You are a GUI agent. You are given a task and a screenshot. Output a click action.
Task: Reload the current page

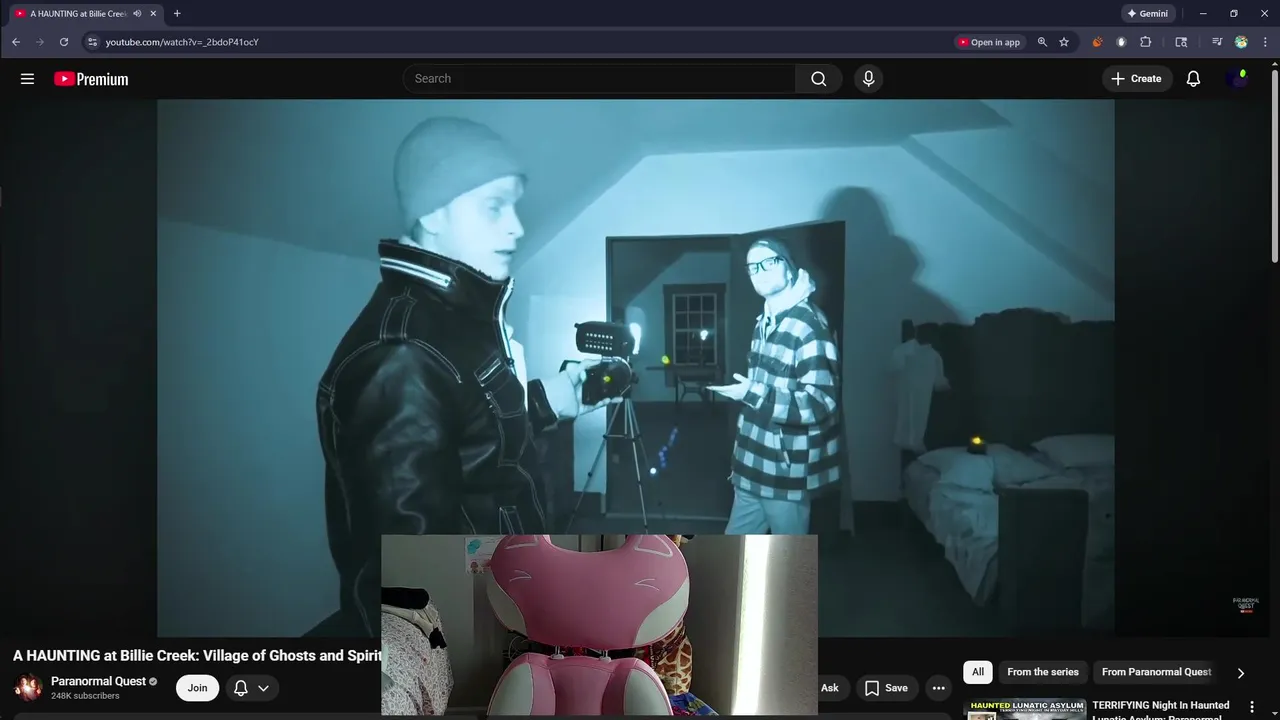(64, 42)
